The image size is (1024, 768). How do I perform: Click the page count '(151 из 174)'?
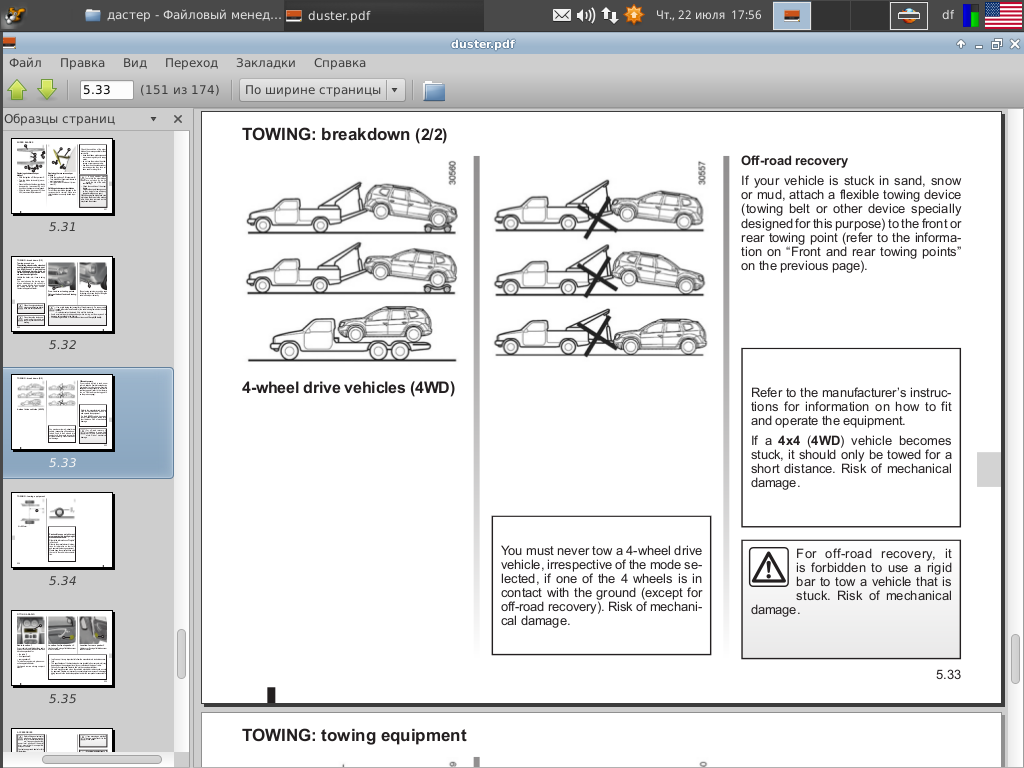[180, 89]
